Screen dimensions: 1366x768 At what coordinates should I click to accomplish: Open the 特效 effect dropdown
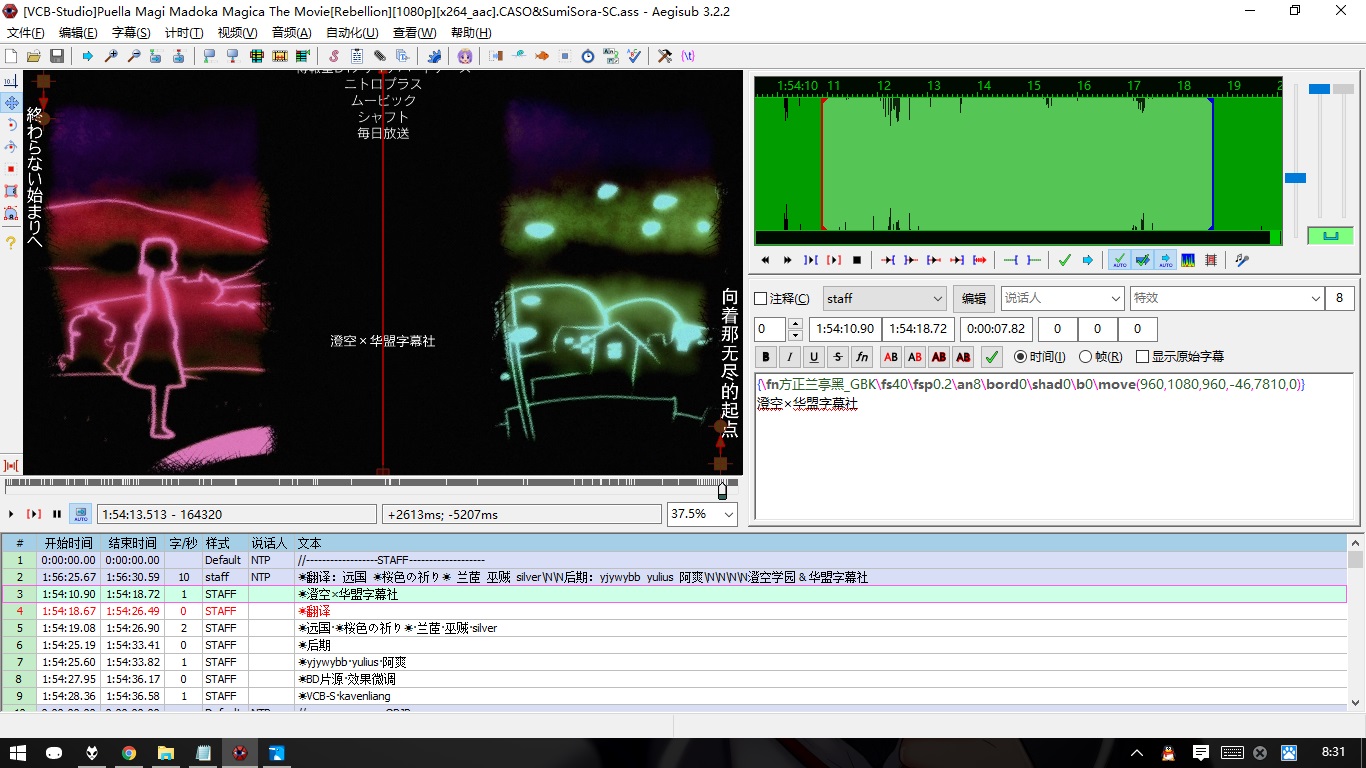click(1227, 298)
